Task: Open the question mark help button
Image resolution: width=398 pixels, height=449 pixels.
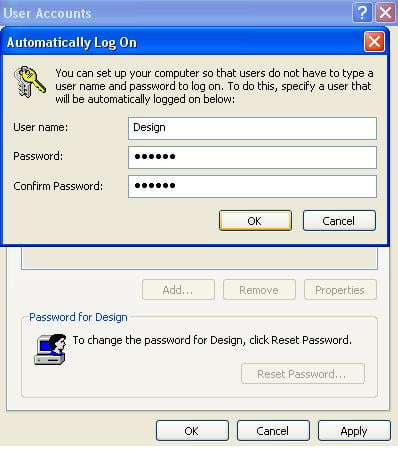Action: (x=362, y=13)
